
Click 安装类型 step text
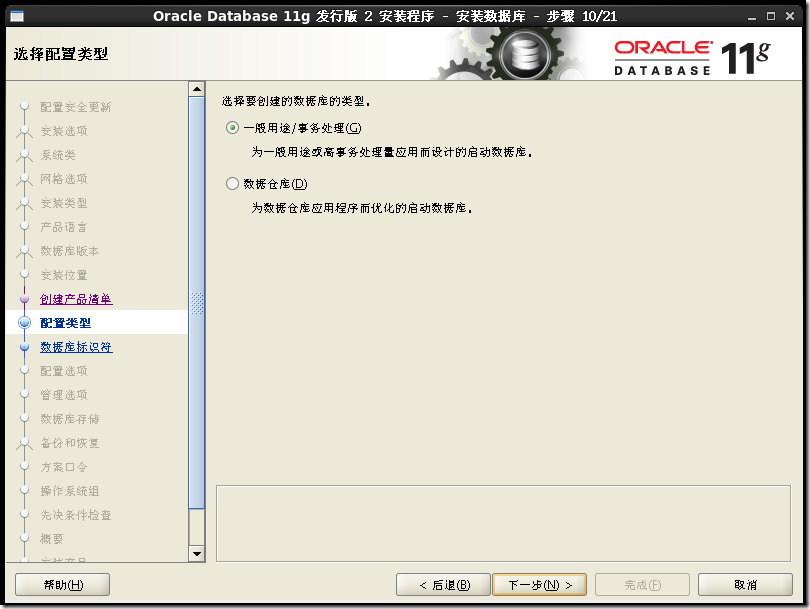coord(64,203)
